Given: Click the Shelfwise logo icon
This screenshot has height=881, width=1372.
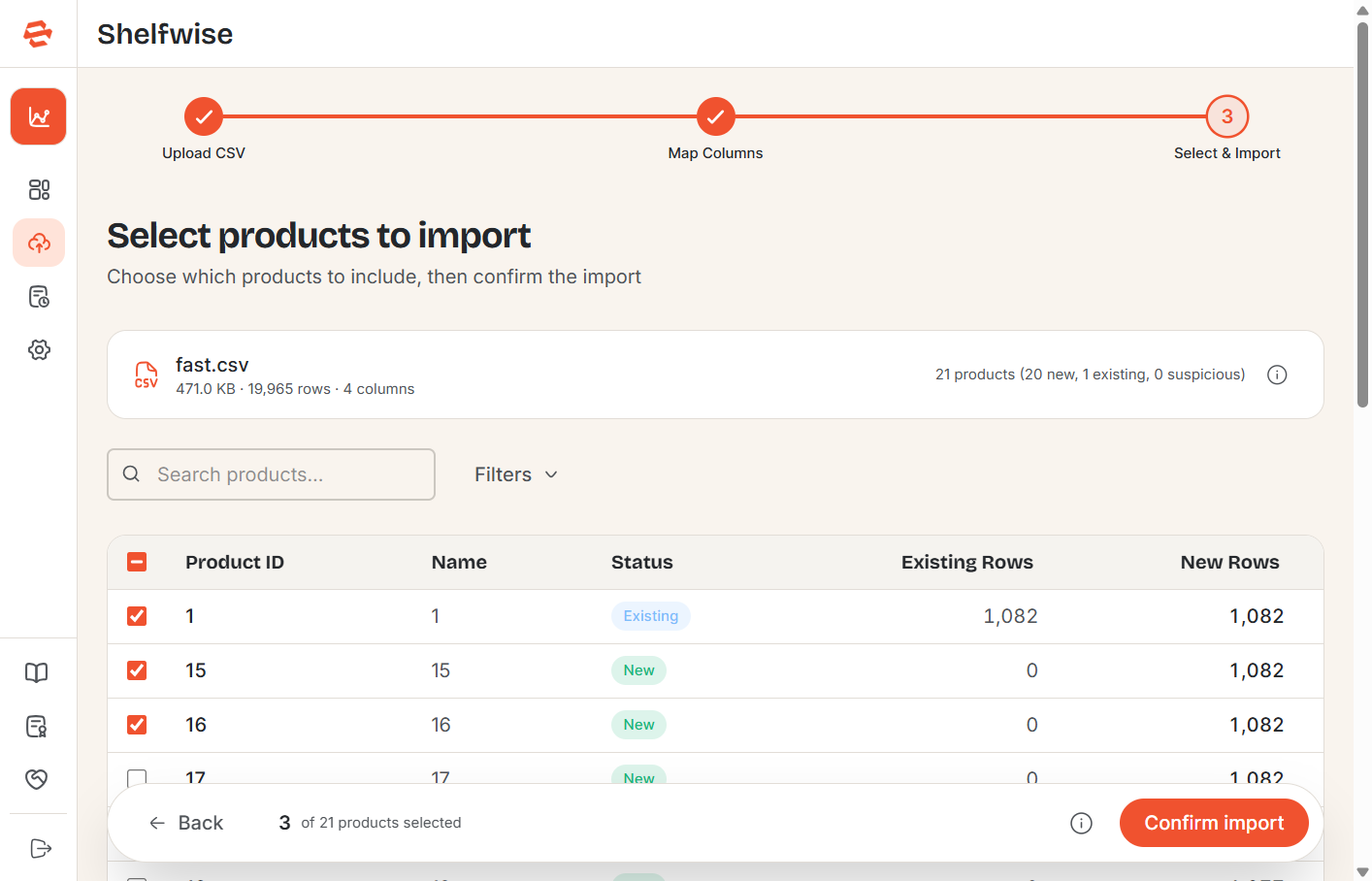Looking at the screenshot, I should [x=38, y=34].
